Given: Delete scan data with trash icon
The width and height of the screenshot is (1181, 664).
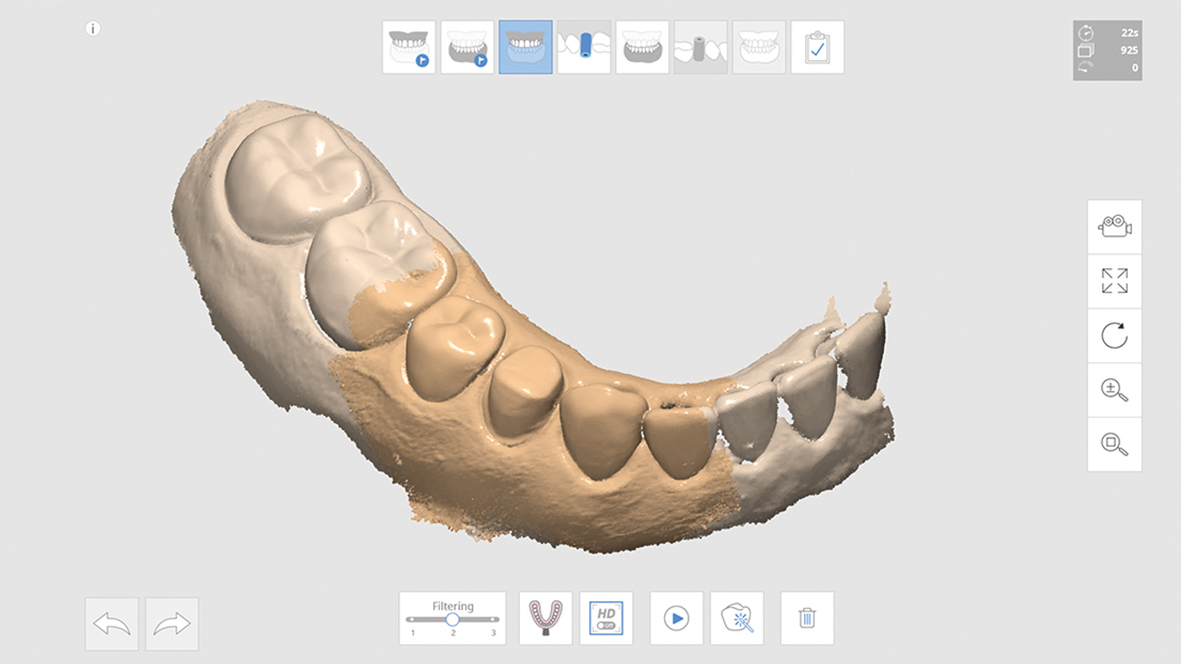Looking at the screenshot, I should point(807,618).
